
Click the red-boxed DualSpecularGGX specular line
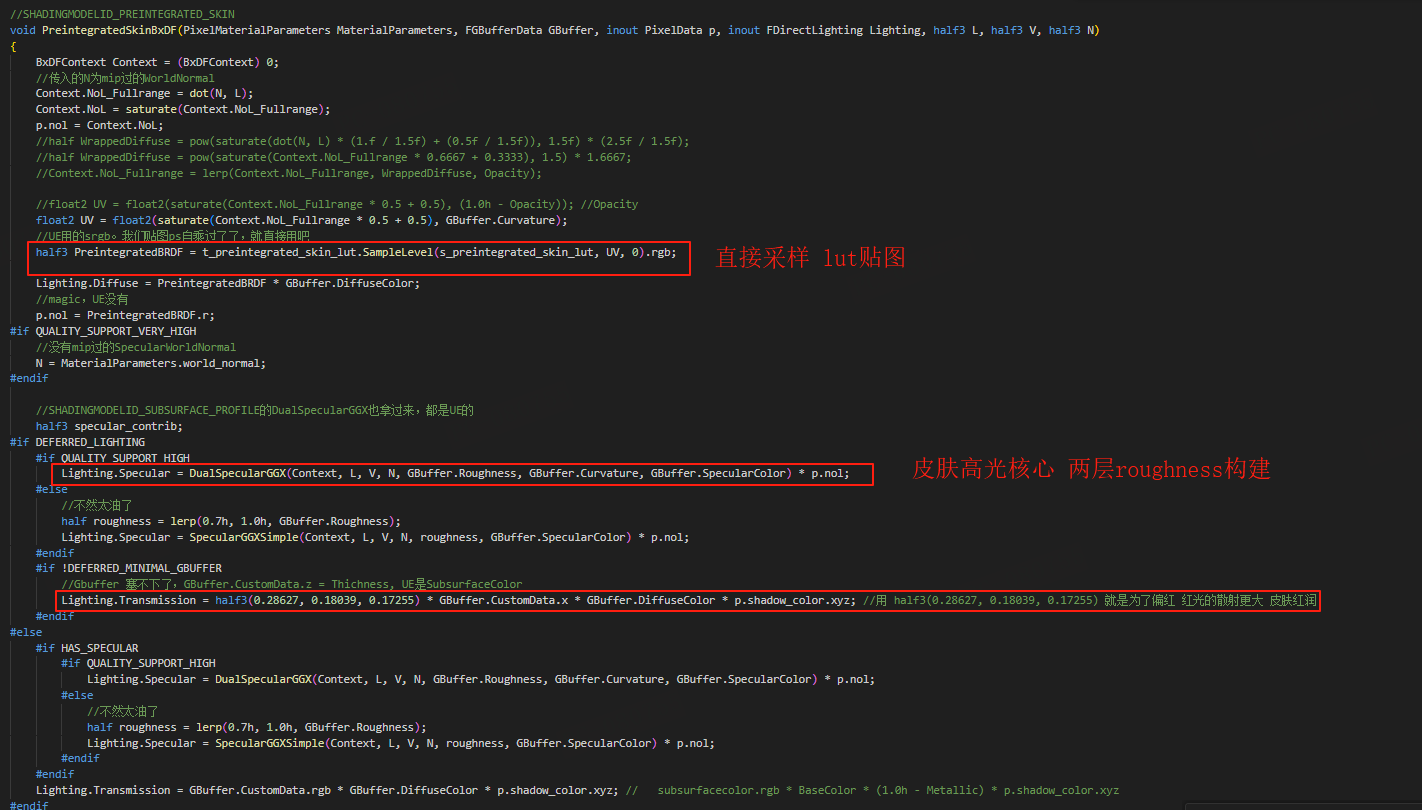click(455, 474)
